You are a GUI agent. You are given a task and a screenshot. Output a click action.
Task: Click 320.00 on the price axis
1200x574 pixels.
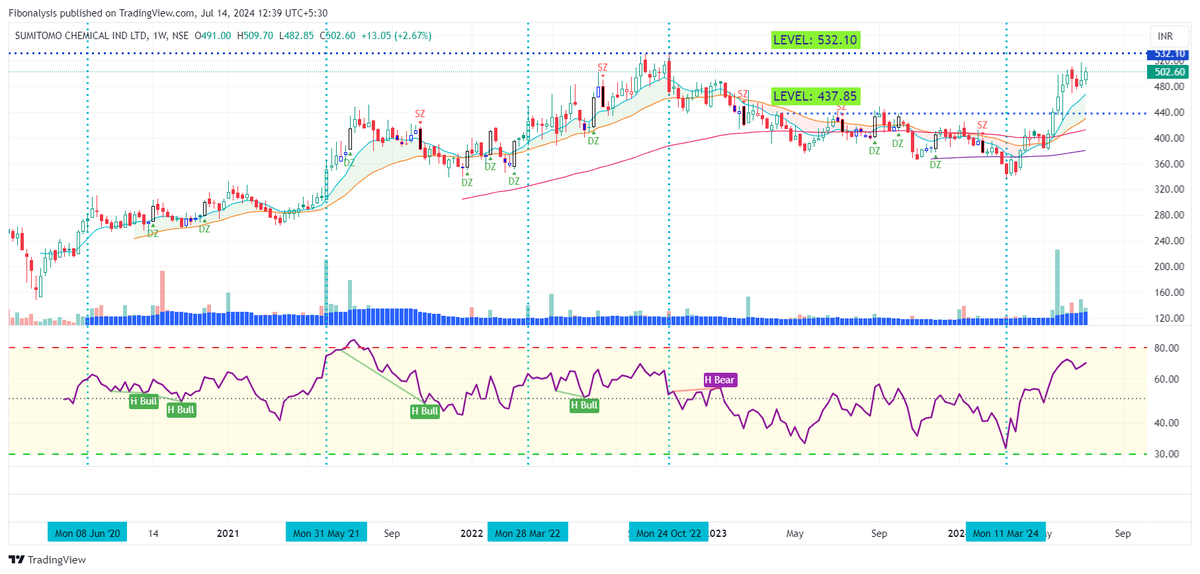pyautogui.click(x=1169, y=190)
